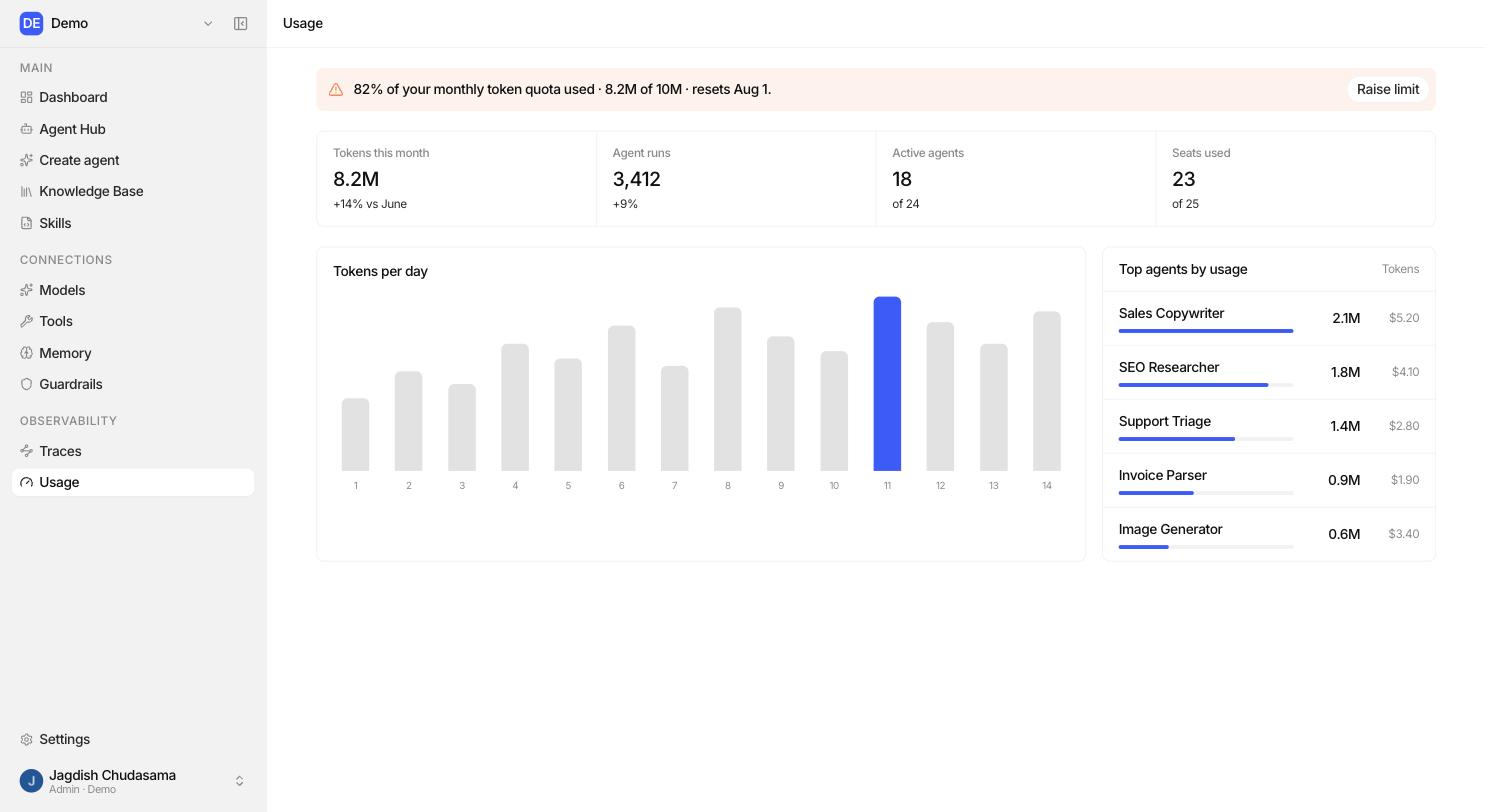Collapse the sidebar with panel toggle
Screen dimensions: 1485x812
point(241,23)
